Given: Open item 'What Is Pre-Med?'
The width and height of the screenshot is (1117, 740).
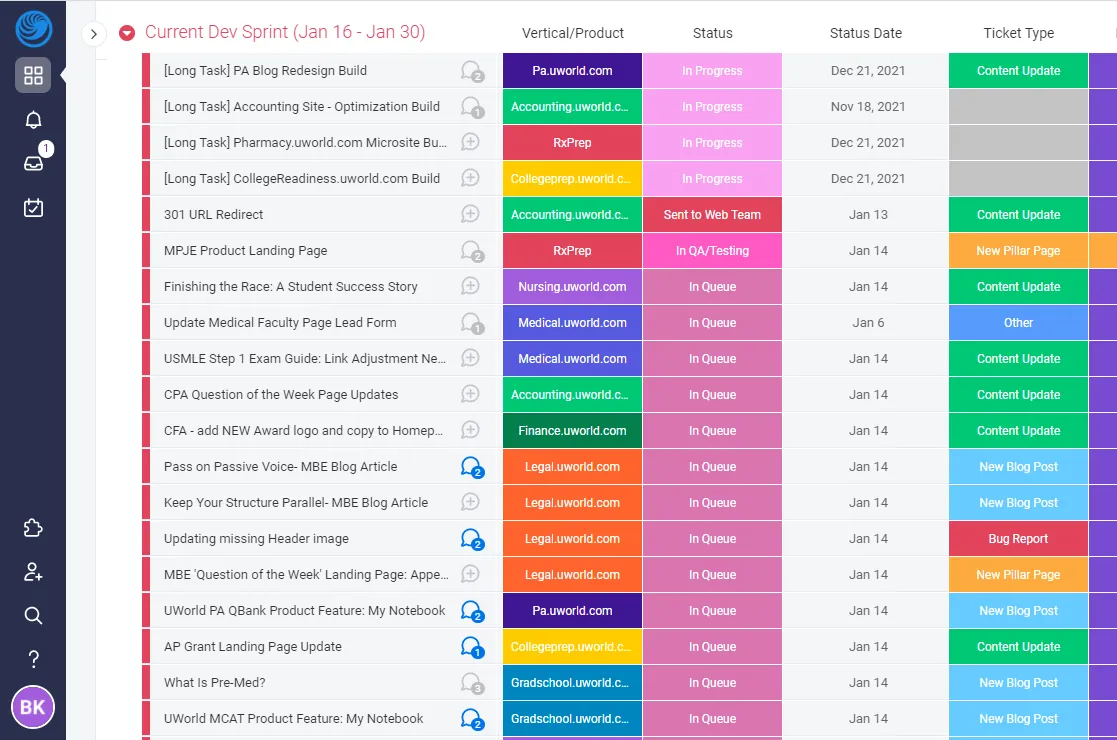Looking at the screenshot, I should click(214, 682).
